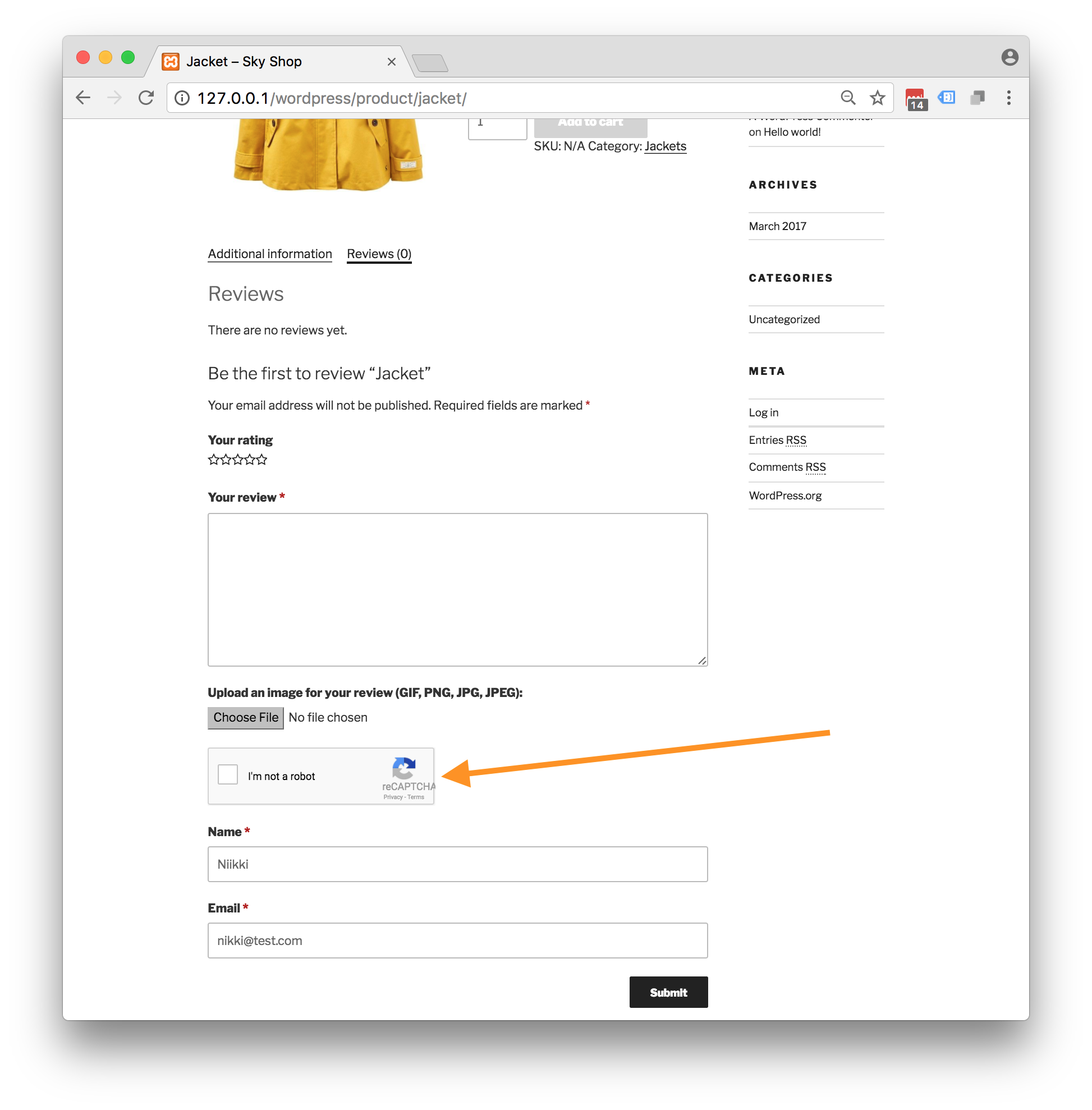Switch to the 'Reviews (0)' tab
The height and width of the screenshot is (1110, 1092).
point(379,253)
